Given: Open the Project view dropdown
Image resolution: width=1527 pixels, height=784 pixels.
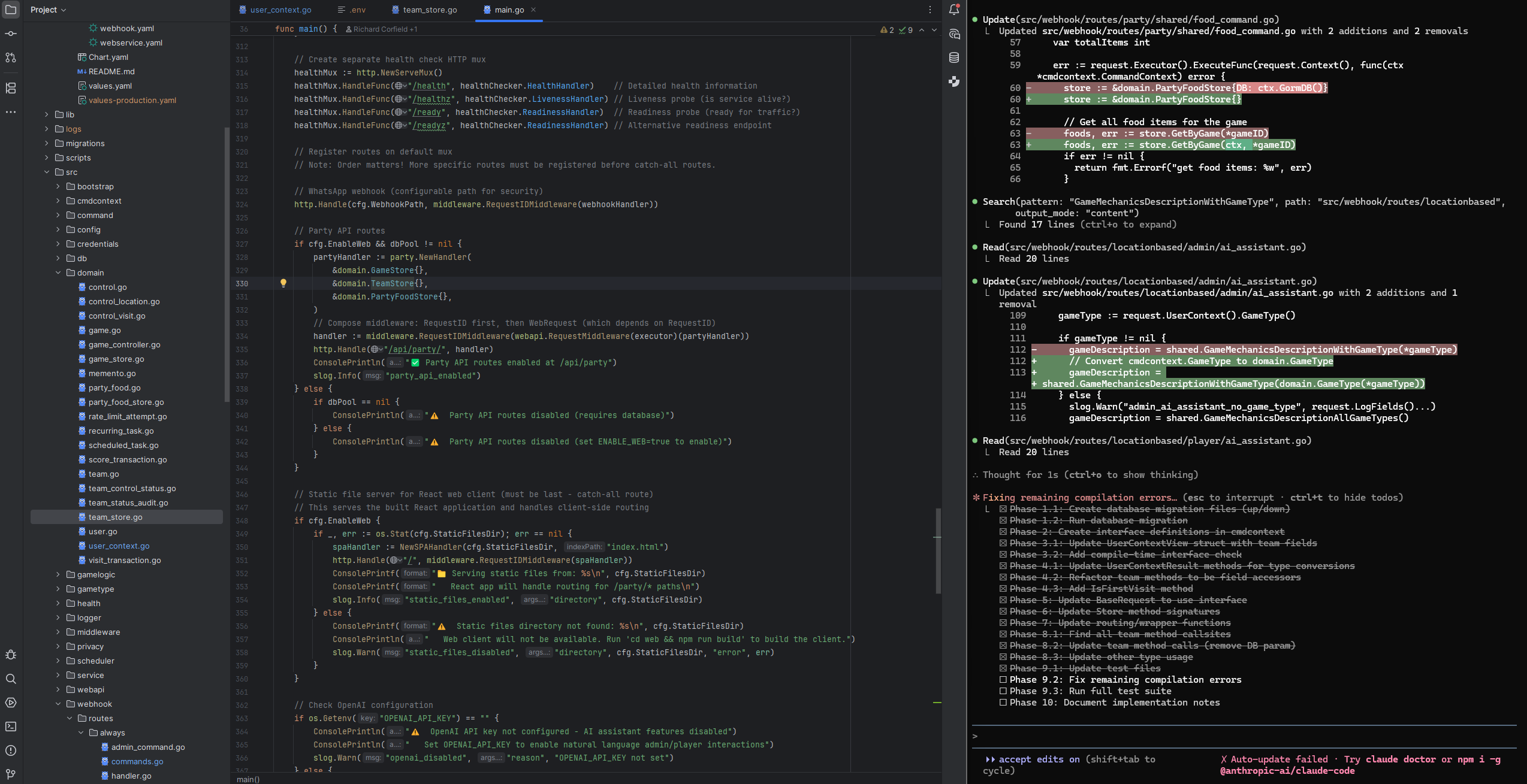Looking at the screenshot, I should [48, 10].
